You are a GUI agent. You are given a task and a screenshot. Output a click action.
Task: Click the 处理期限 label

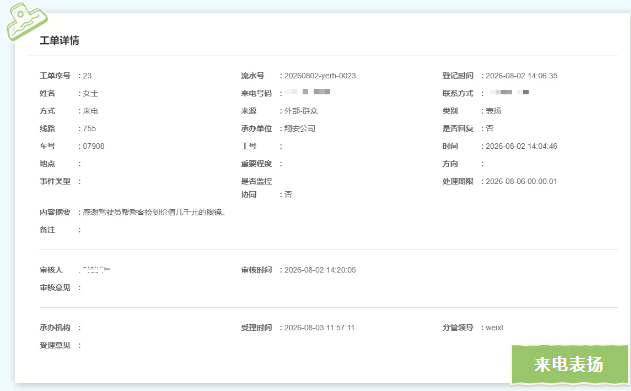pyautogui.click(x=458, y=181)
